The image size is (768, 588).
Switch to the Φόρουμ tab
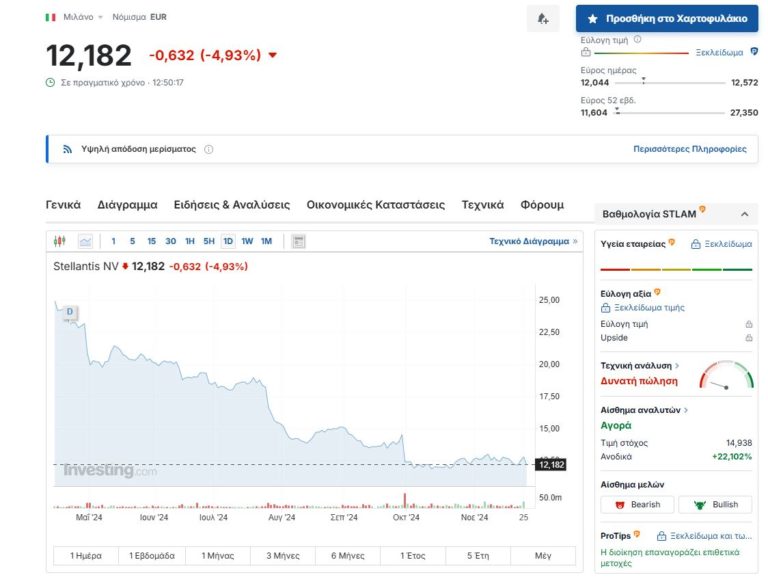542,204
